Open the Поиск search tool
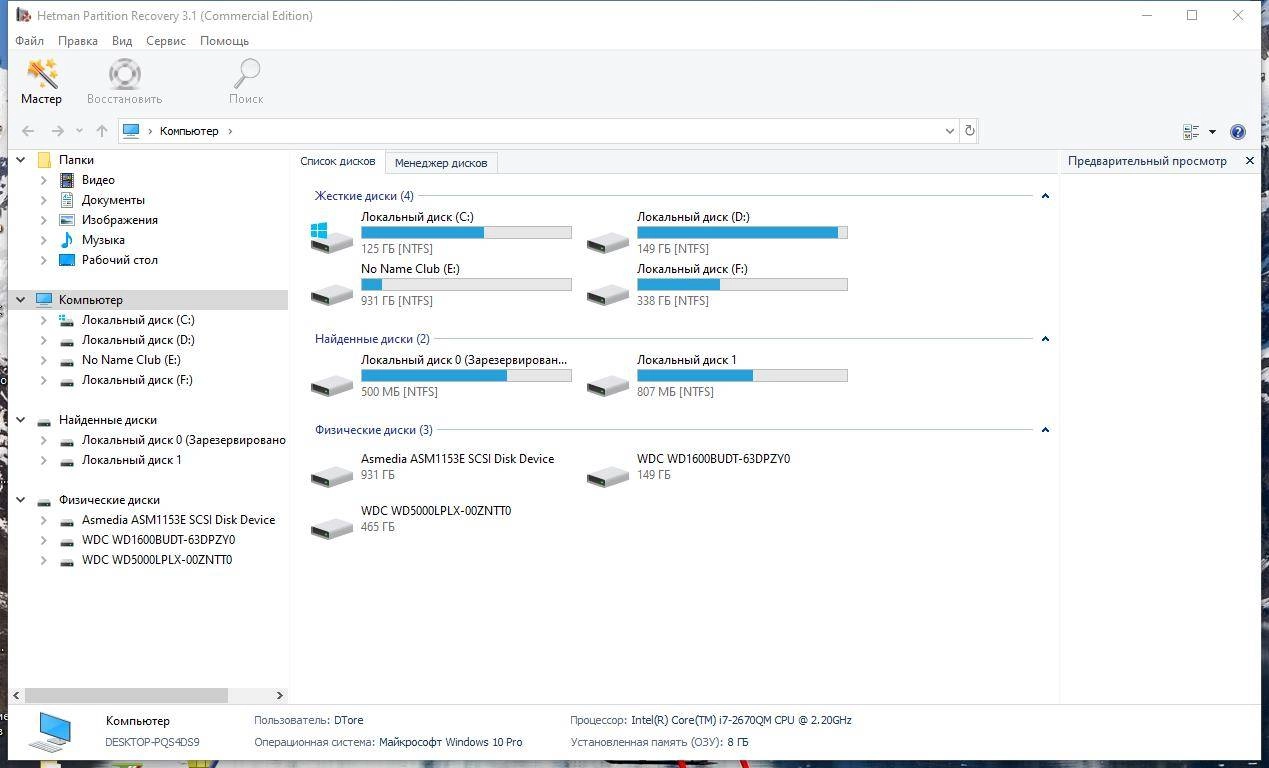1269x768 pixels. (x=246, y=82)
